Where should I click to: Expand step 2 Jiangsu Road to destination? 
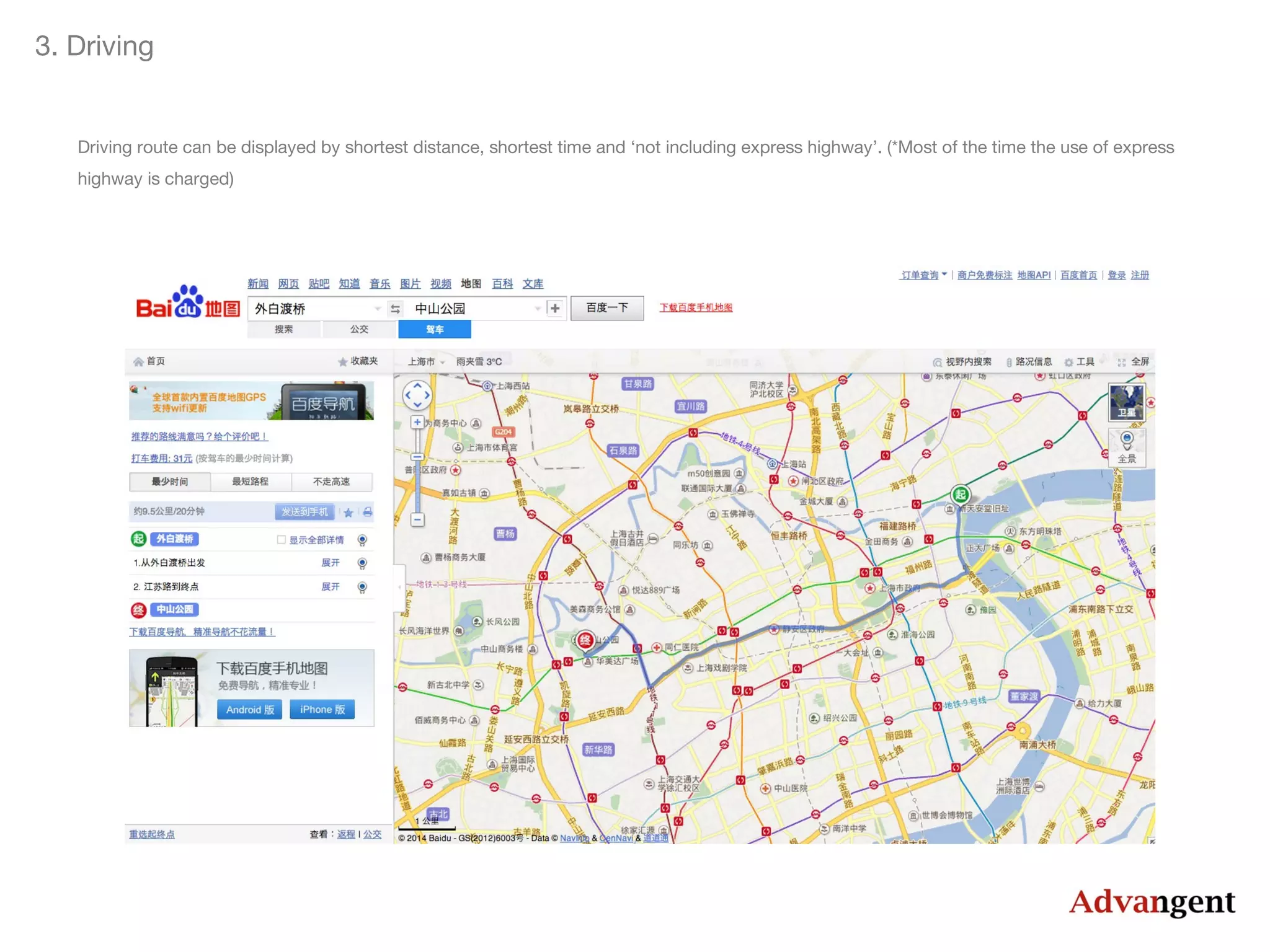330,586
